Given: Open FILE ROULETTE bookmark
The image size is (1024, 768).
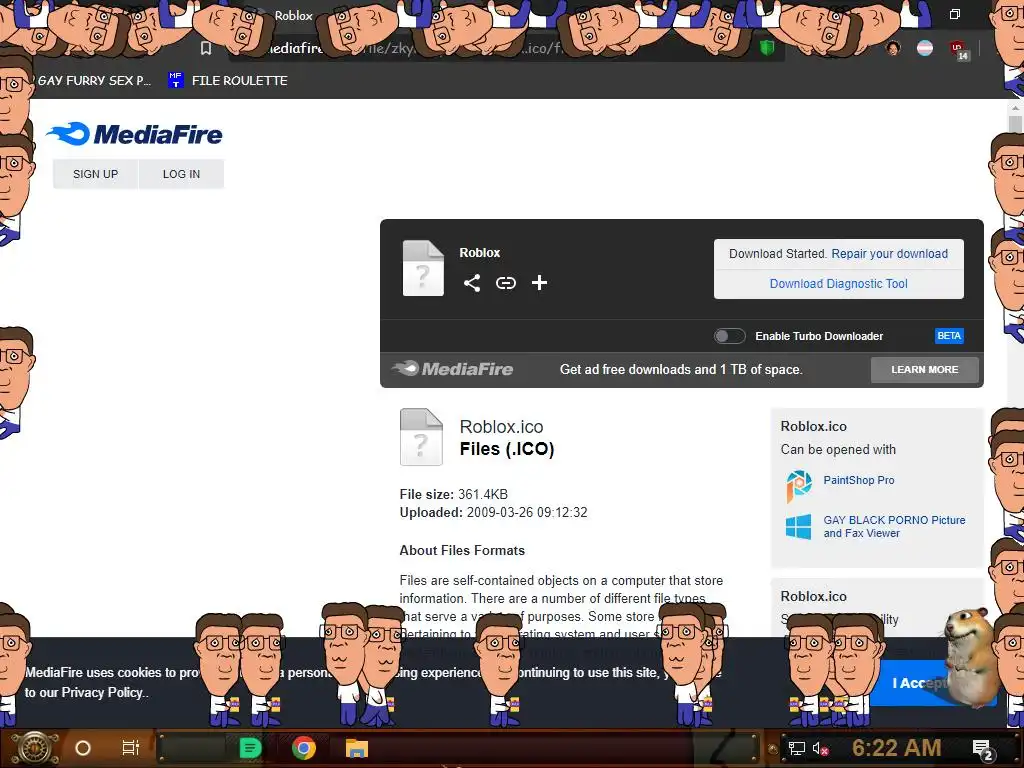Looking at the screenshot, I should (228, 80).
